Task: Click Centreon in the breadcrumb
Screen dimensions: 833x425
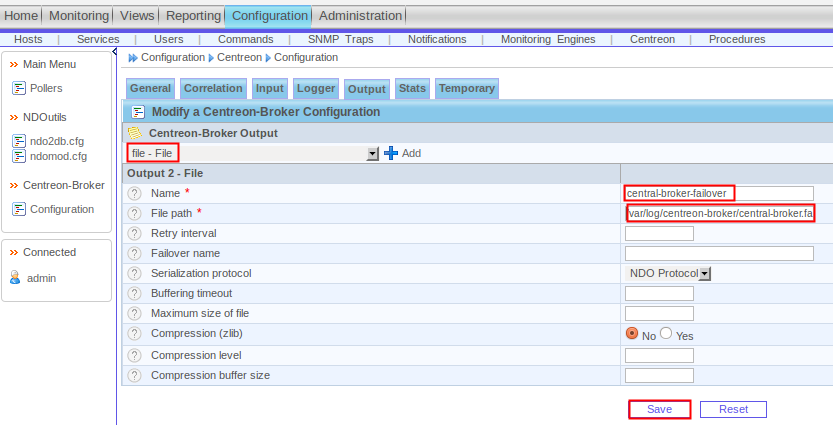Action: click(x=239, y=57)
